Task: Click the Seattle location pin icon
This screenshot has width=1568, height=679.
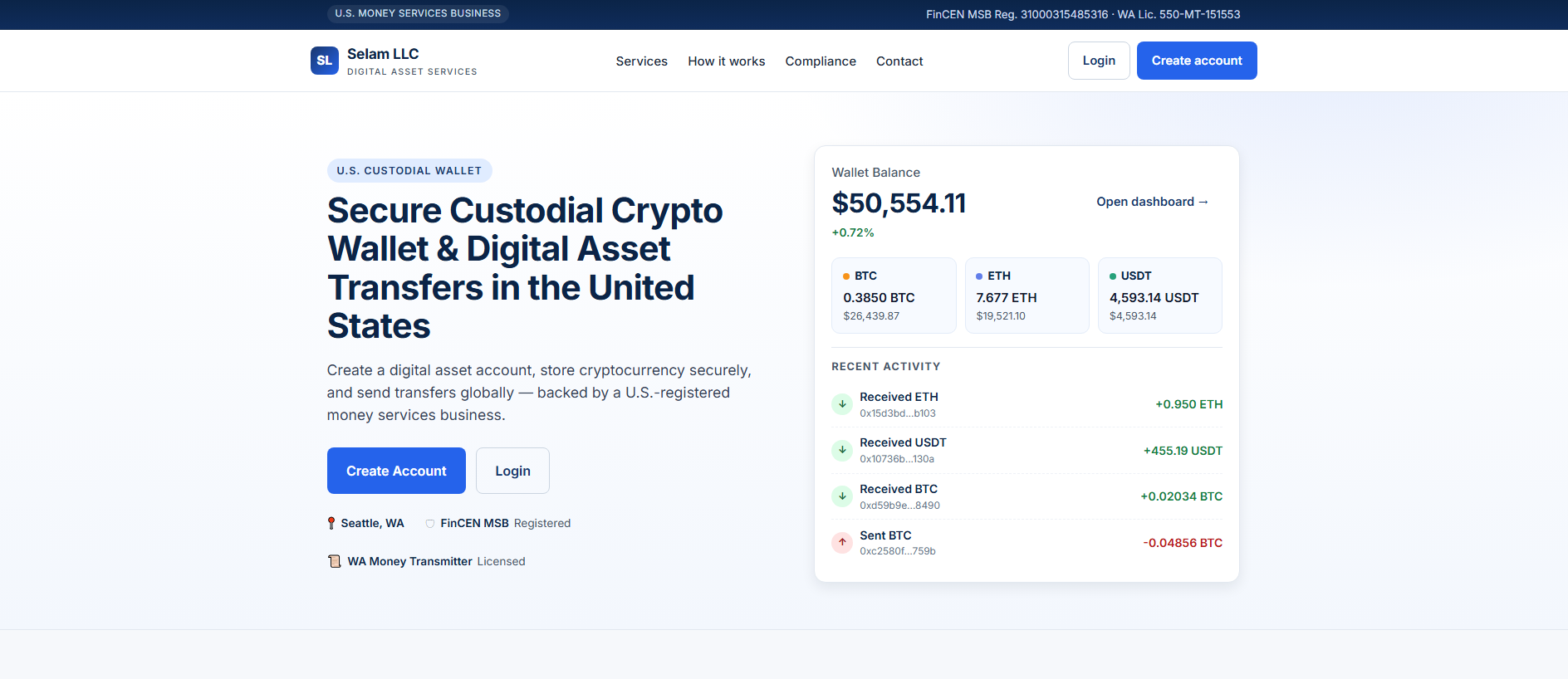Action: click(x=331, y=523)
